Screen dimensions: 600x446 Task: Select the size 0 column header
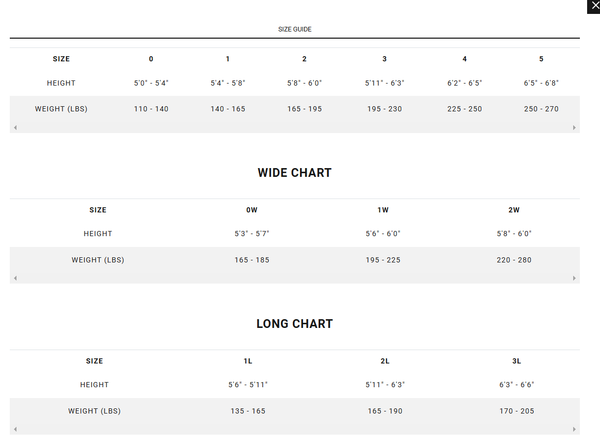coord(151,59)
